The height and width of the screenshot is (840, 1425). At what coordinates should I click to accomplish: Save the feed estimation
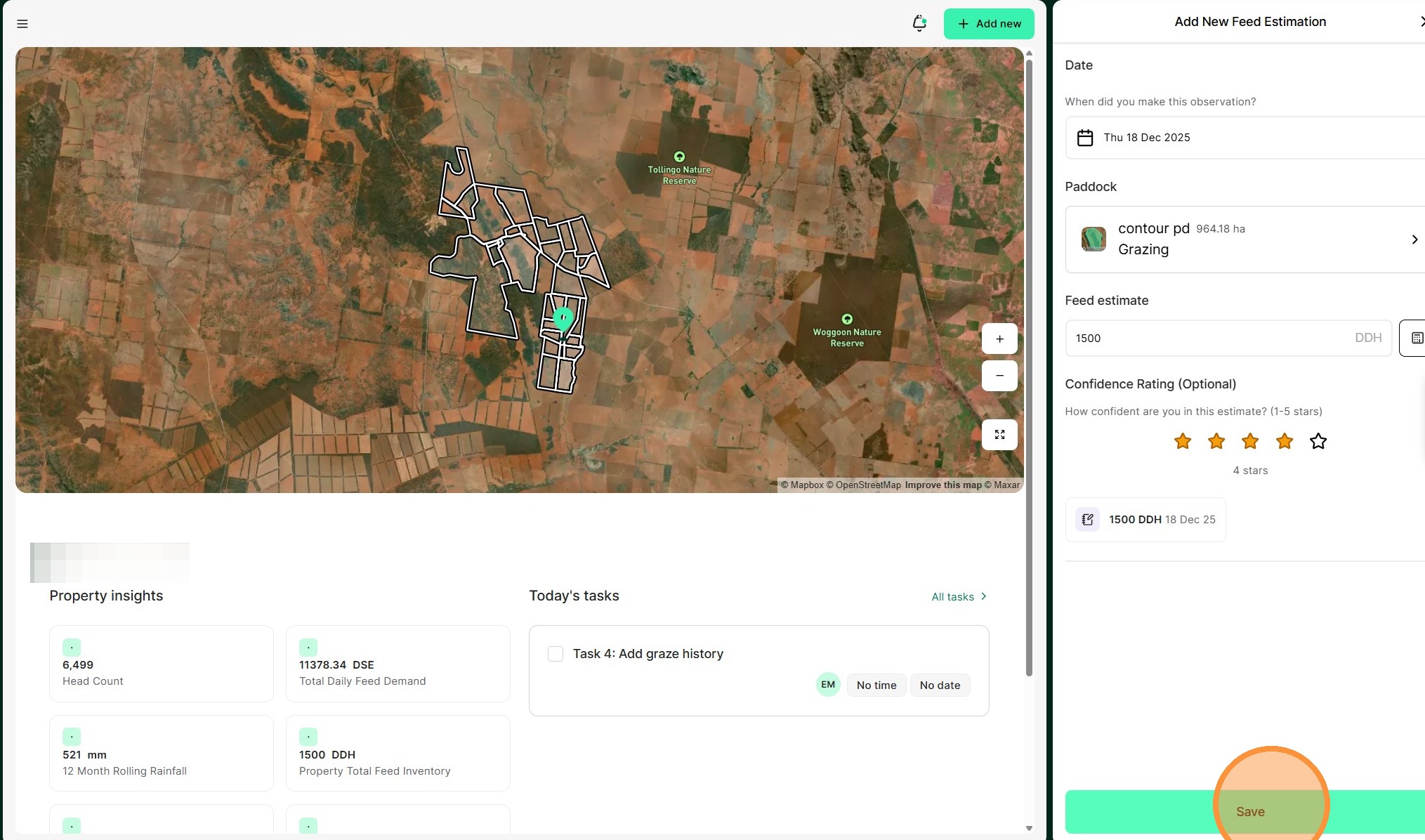[x=1250, y=811]
